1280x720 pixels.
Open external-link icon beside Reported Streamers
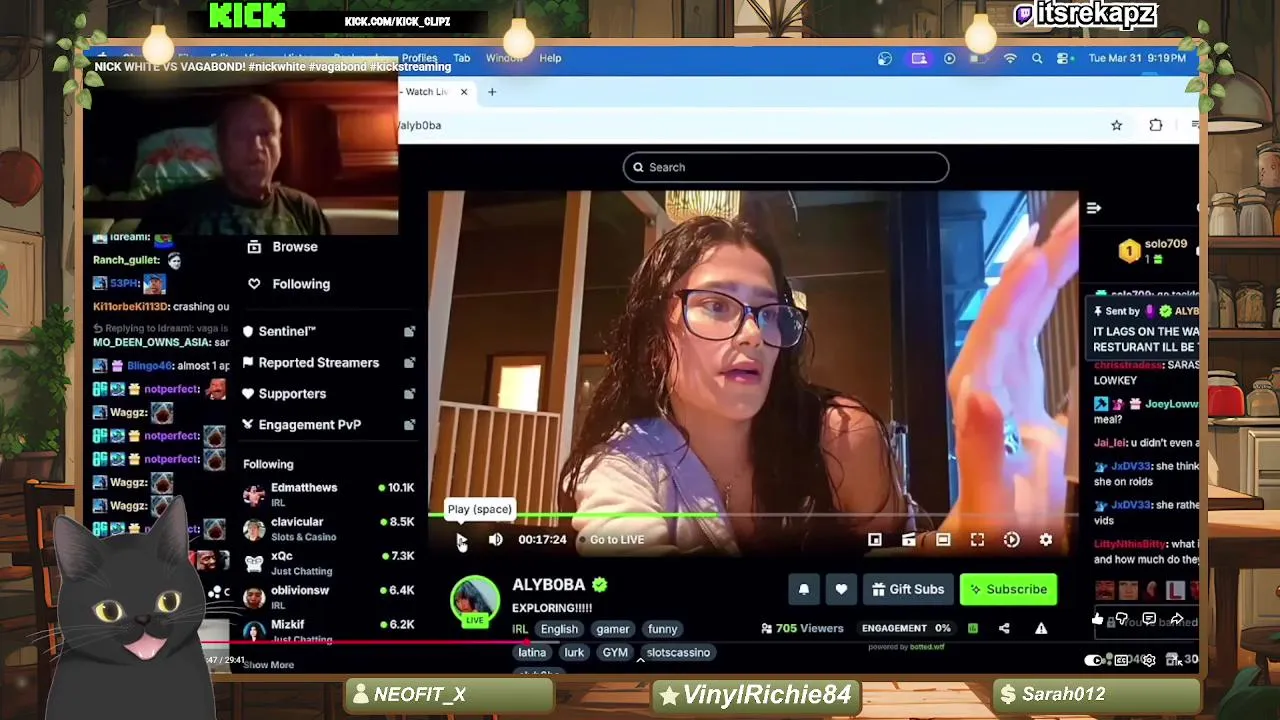tap(409, 363)
